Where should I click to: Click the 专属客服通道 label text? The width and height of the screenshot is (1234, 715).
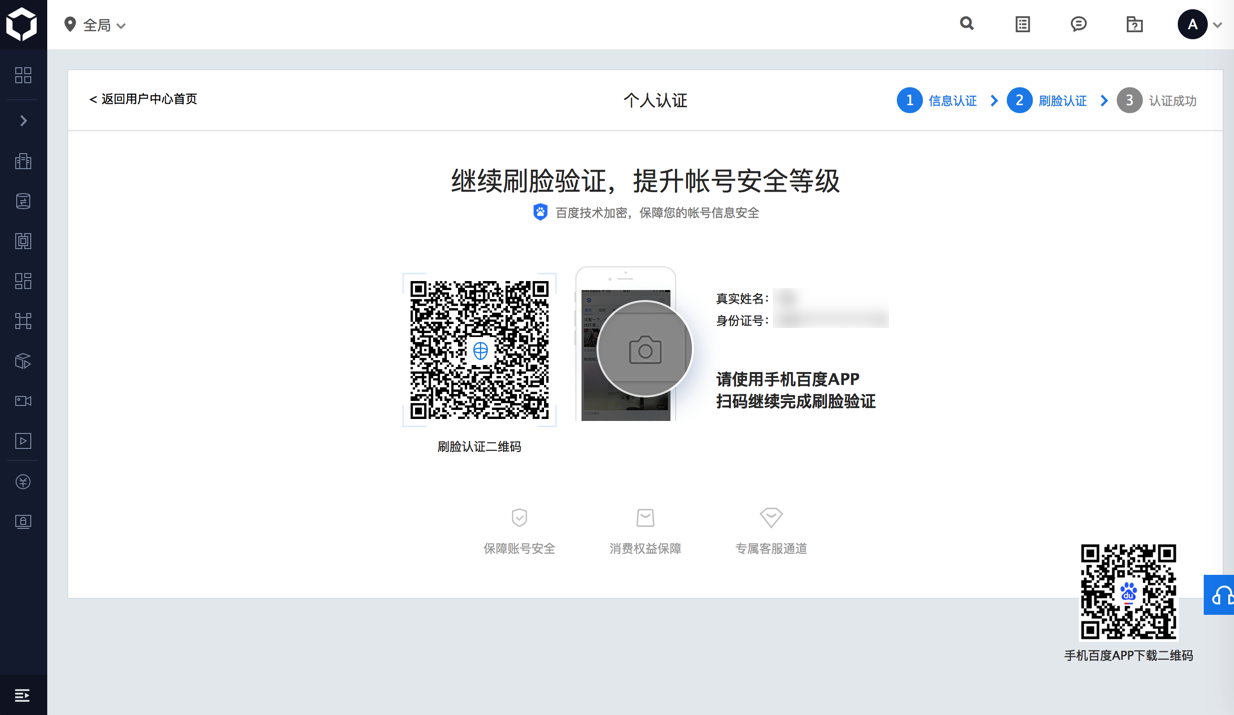[x=771, y=548]
